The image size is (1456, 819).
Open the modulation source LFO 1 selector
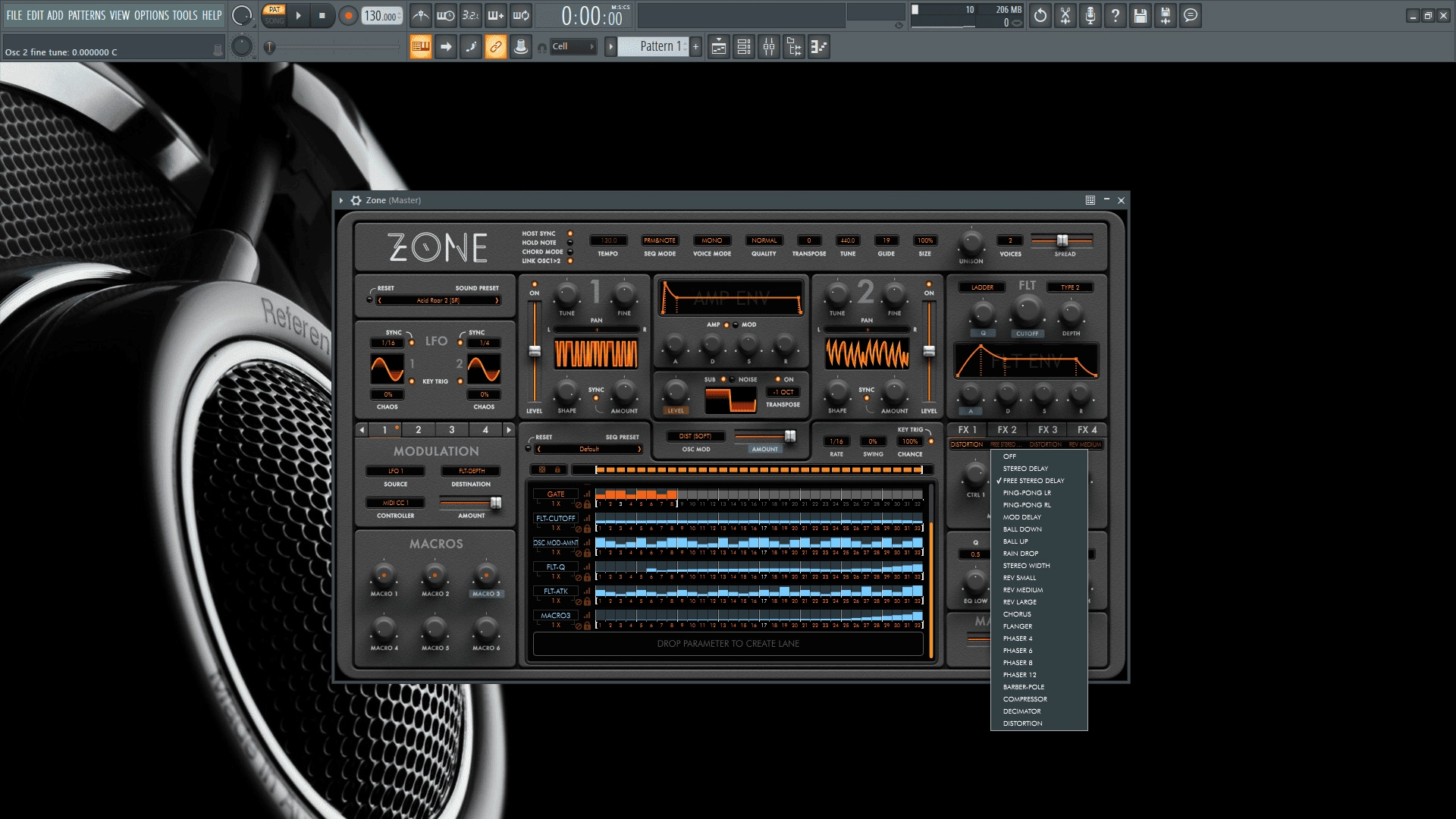395,471
